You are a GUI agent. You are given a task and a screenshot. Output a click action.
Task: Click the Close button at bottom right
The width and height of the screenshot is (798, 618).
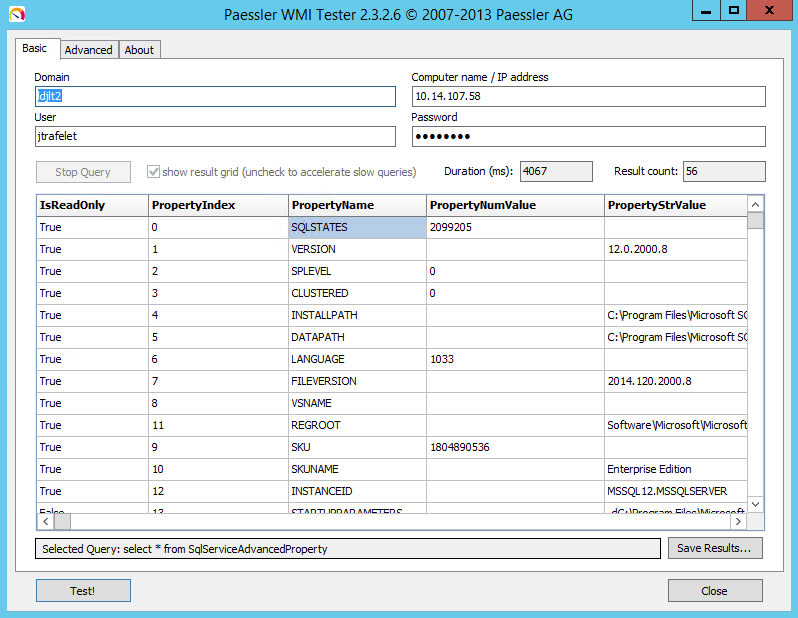point(714,591)
